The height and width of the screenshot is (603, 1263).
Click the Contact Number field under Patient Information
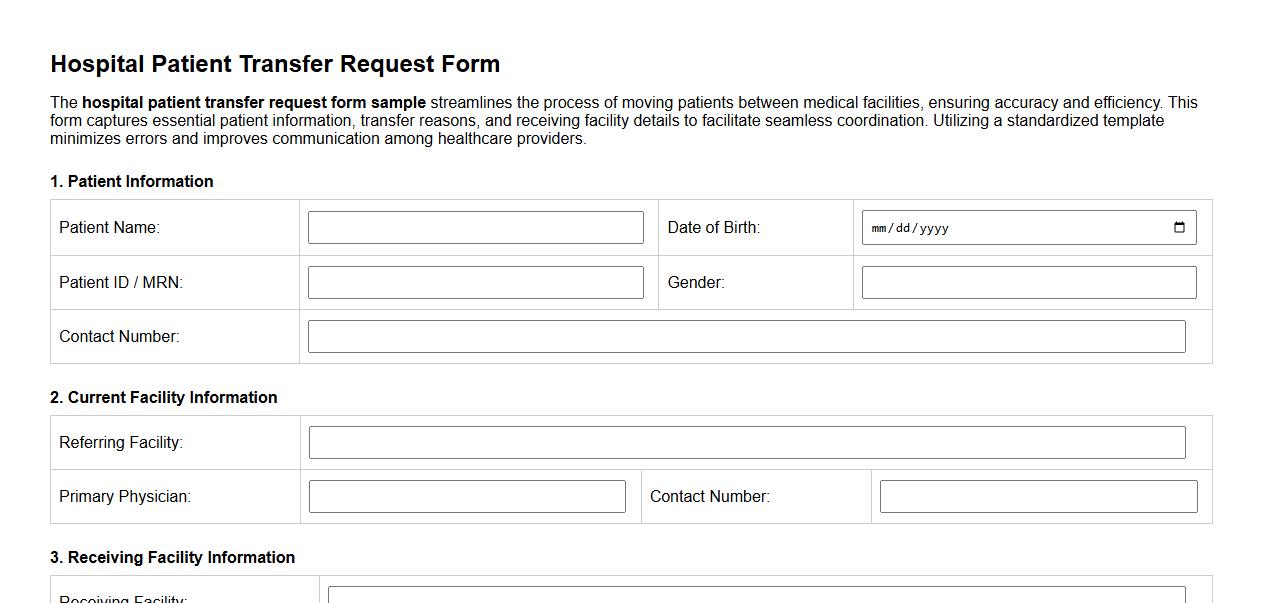(746, 336)
